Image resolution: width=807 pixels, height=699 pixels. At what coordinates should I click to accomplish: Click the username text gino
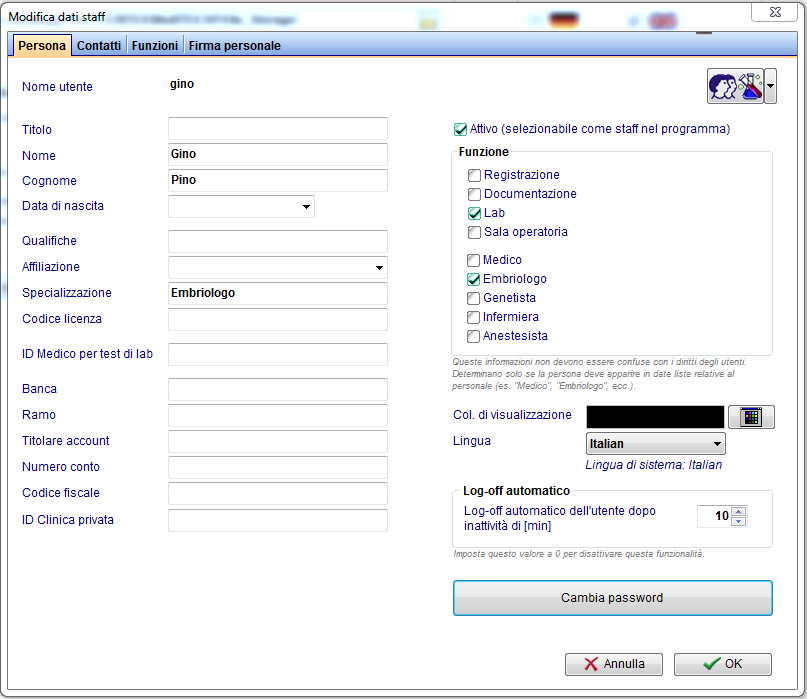(x=182, y=84)
